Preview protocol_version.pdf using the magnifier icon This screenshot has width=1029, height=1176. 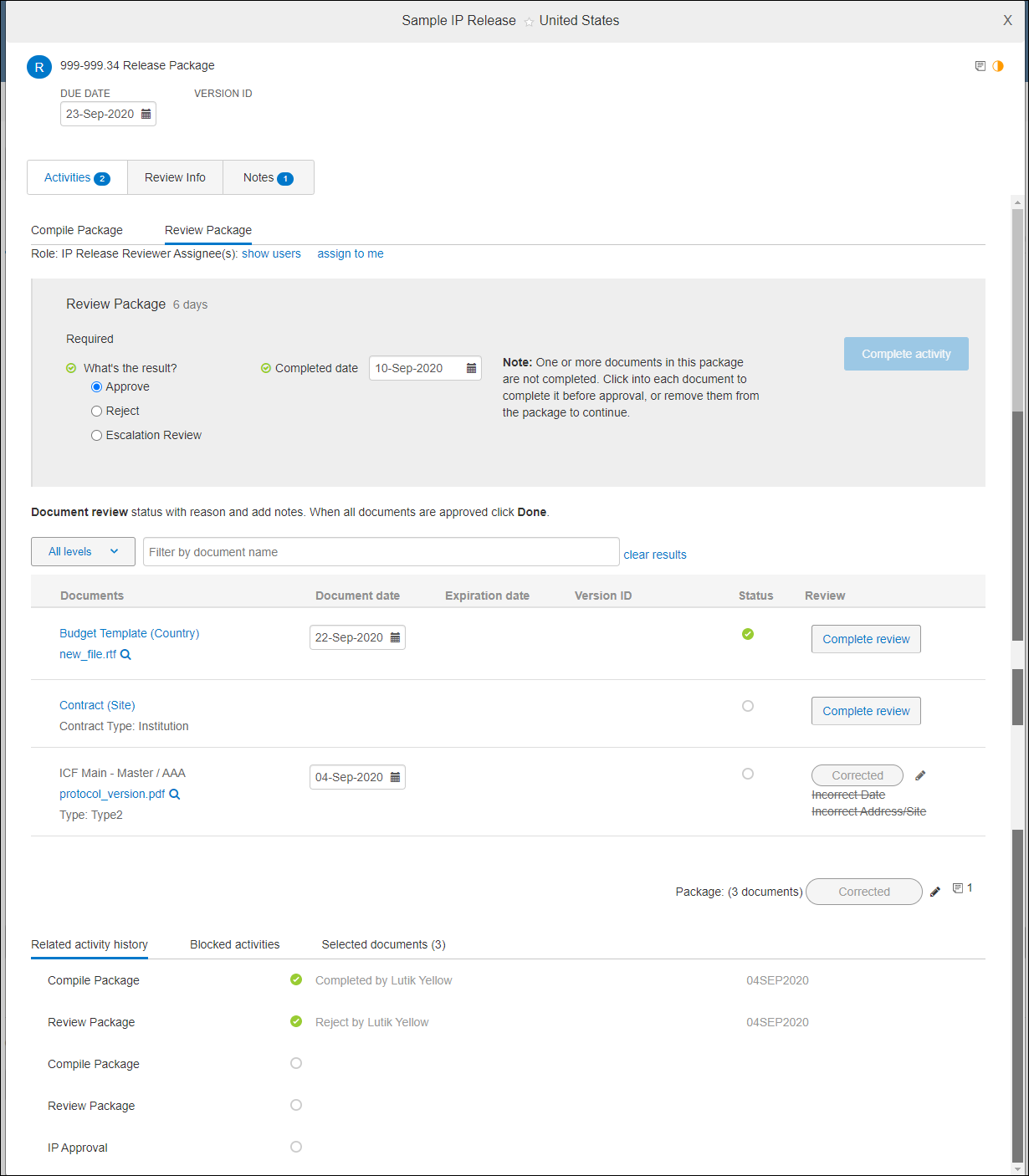[174, 794]
